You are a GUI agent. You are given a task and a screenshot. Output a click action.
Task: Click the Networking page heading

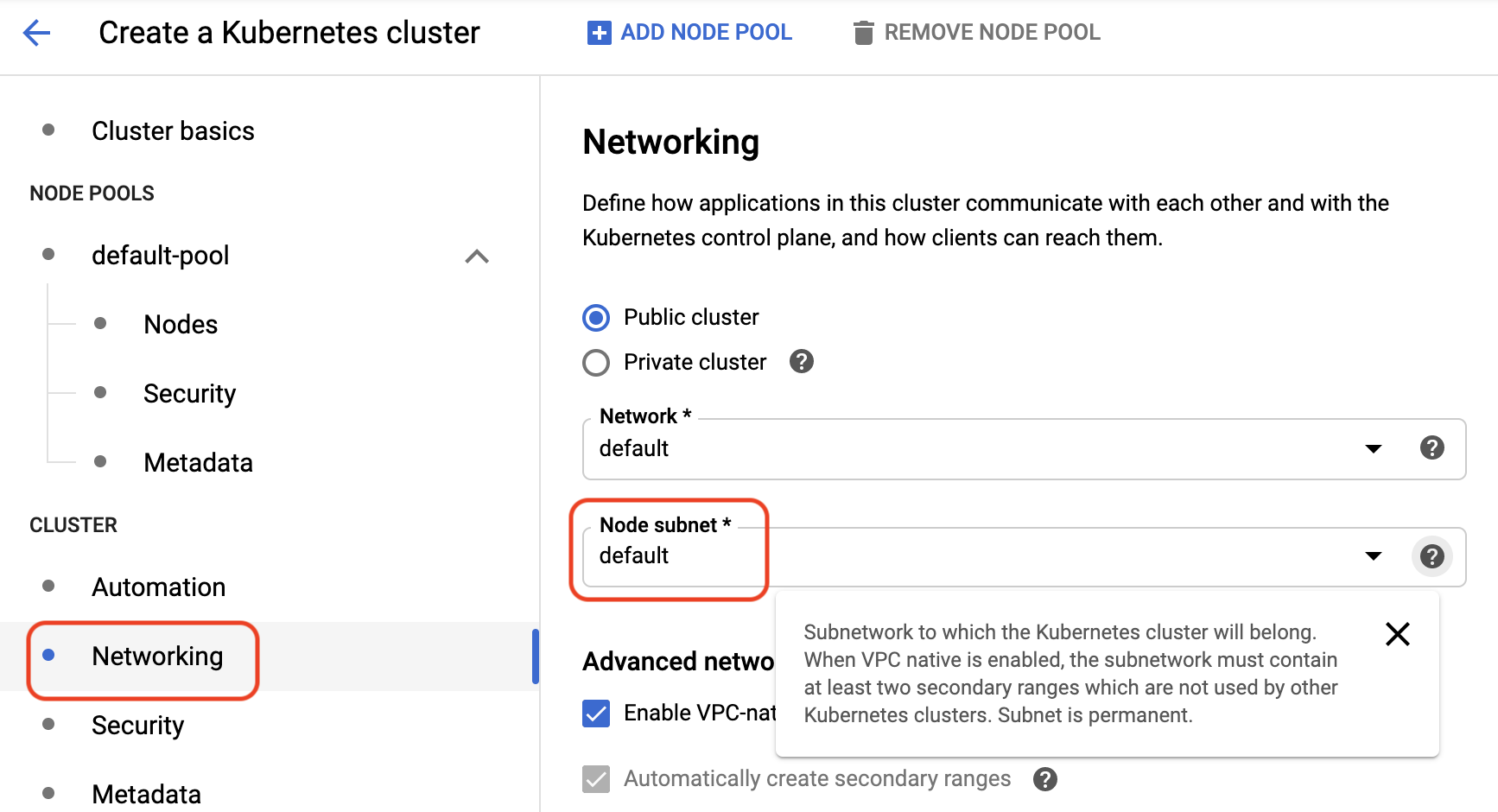(x=671, y=143)
